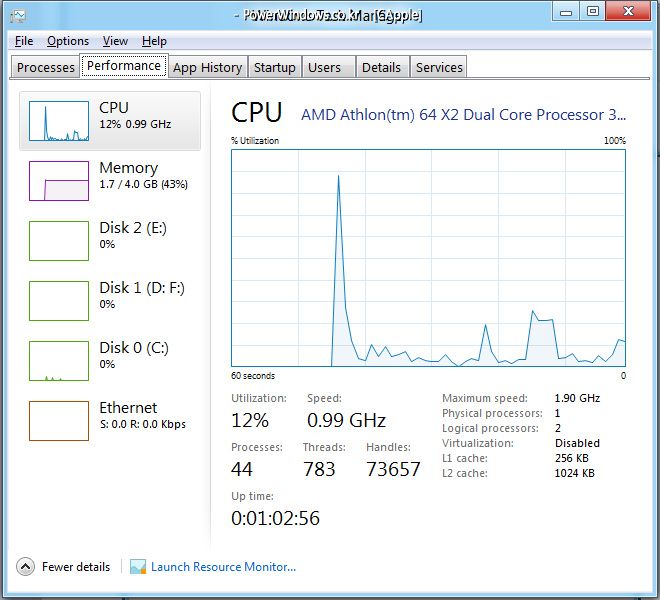Minimize the Task Manager window
Viewport: 660px width, 600px height.
click(x=566, y=11)
